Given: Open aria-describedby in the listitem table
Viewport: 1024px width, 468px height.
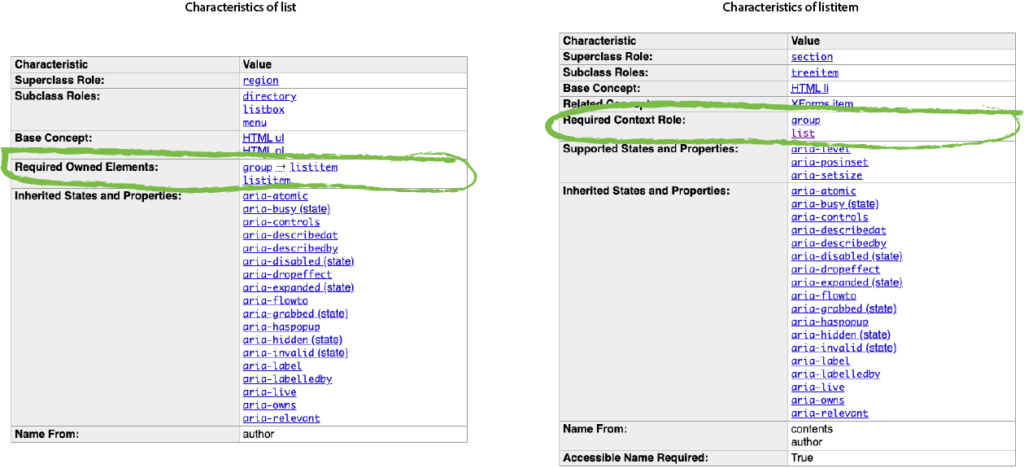Looking at the screenshot, I should click(x=839, y=243).
